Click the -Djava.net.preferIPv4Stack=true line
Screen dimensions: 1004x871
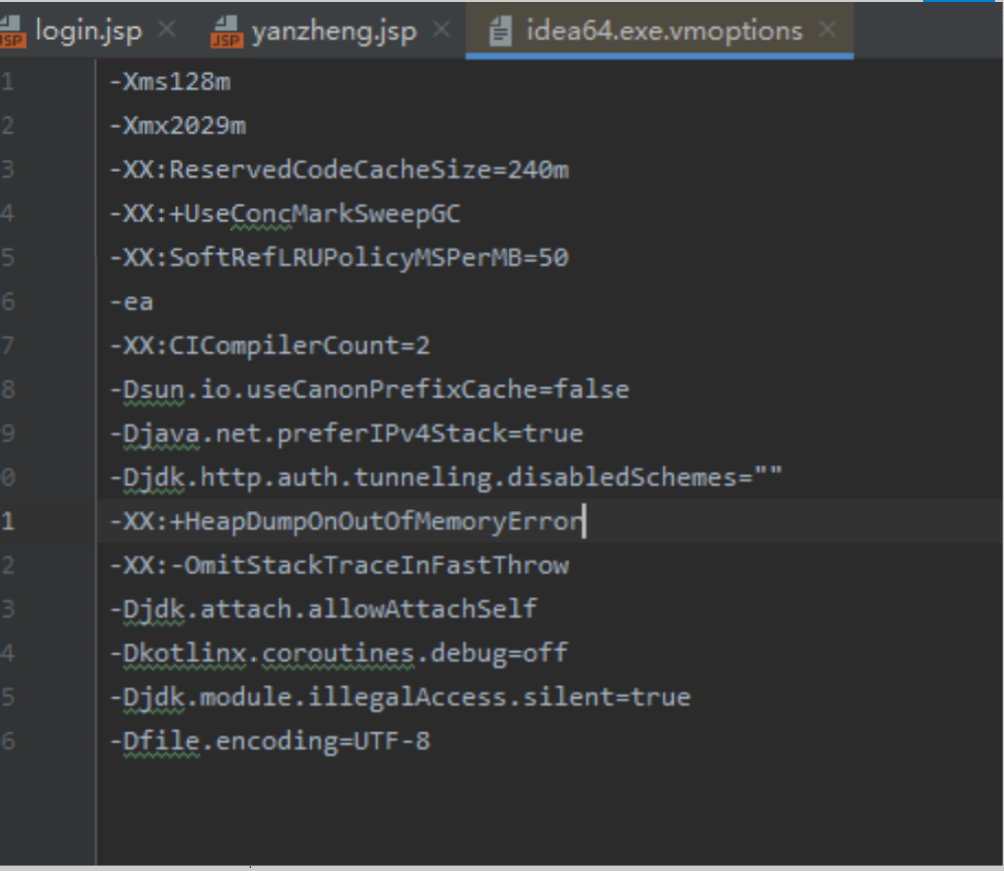click(346, 434)
